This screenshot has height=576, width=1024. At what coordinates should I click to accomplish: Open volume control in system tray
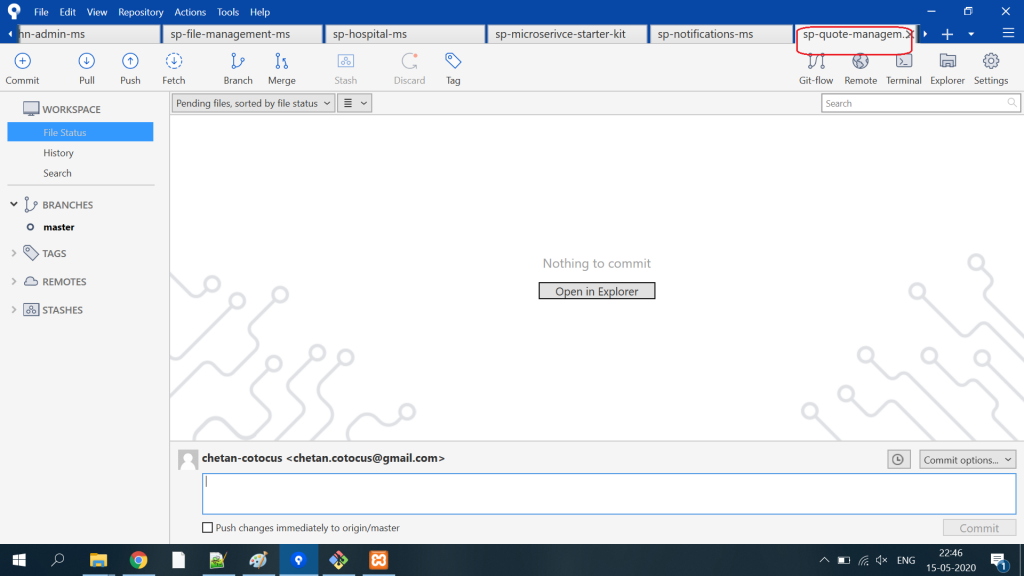click(882, 560)
